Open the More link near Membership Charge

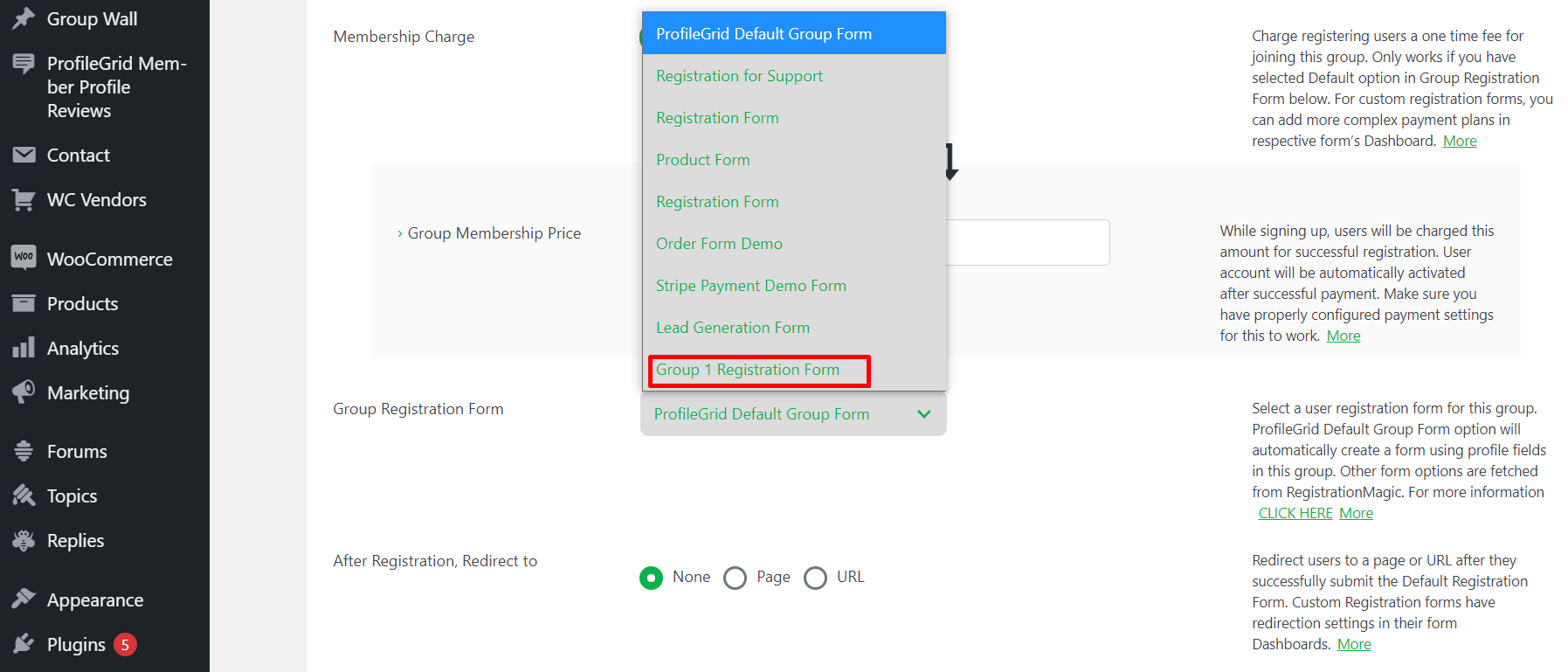1460,140
